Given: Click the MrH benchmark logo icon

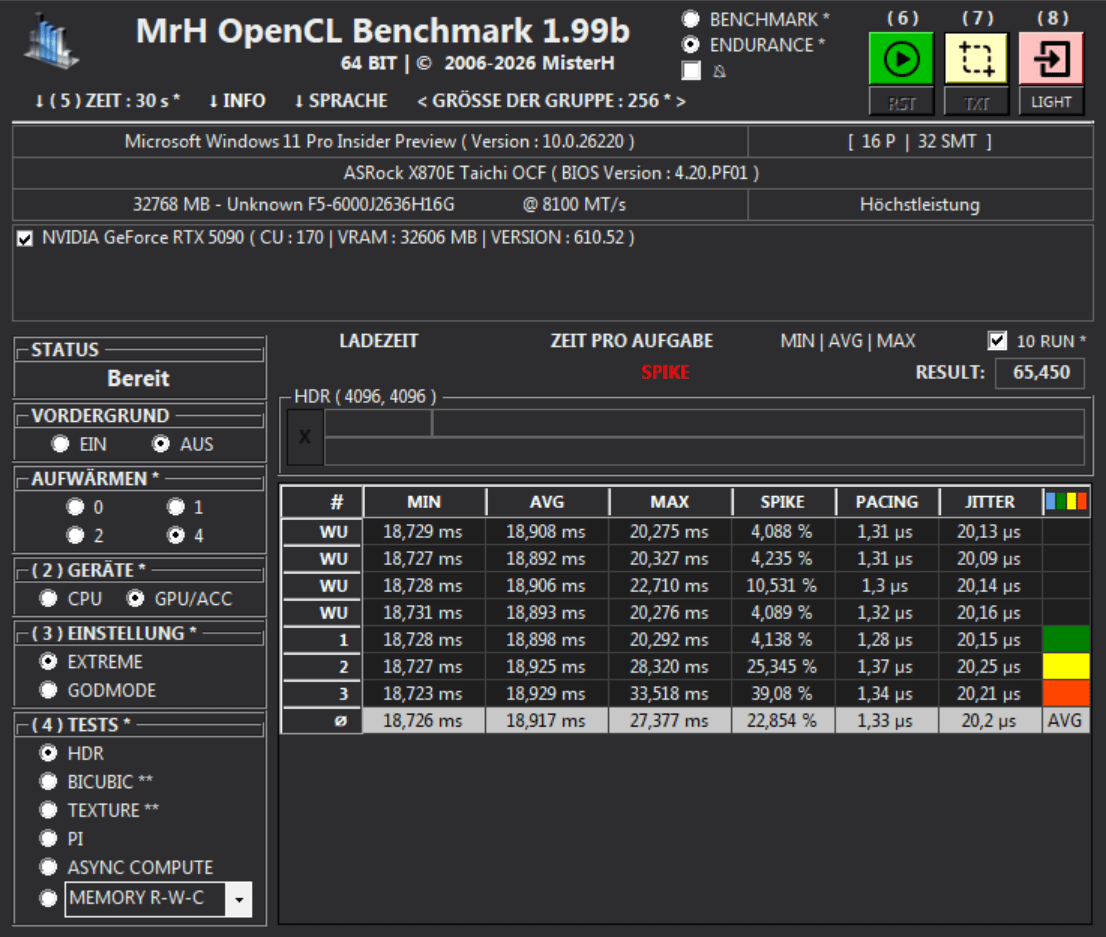Looking at the screenshot, I should point(53,42).
